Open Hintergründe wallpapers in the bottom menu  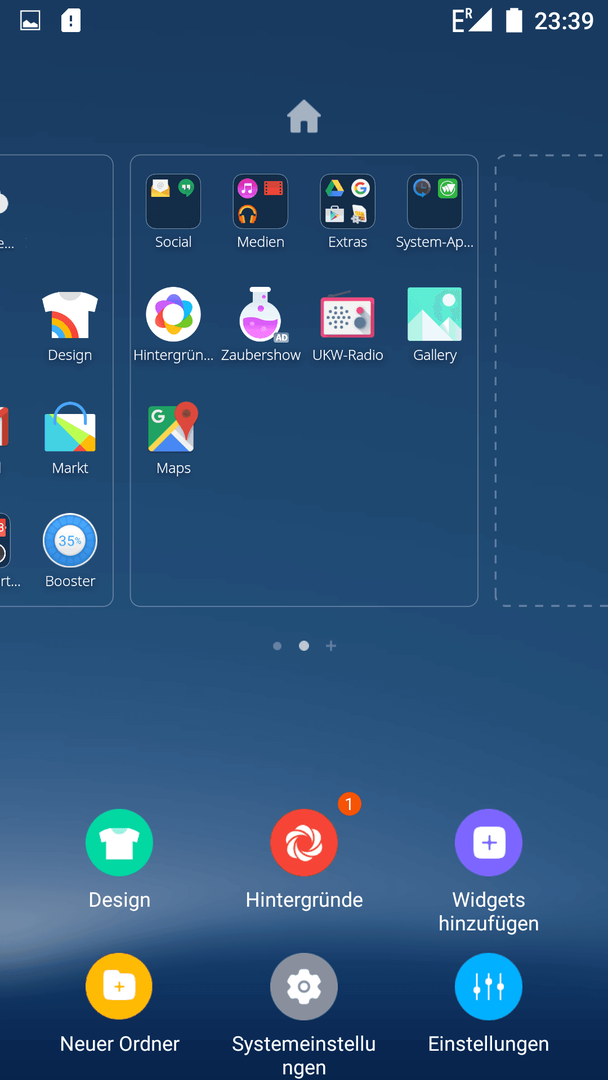(304, 842)
